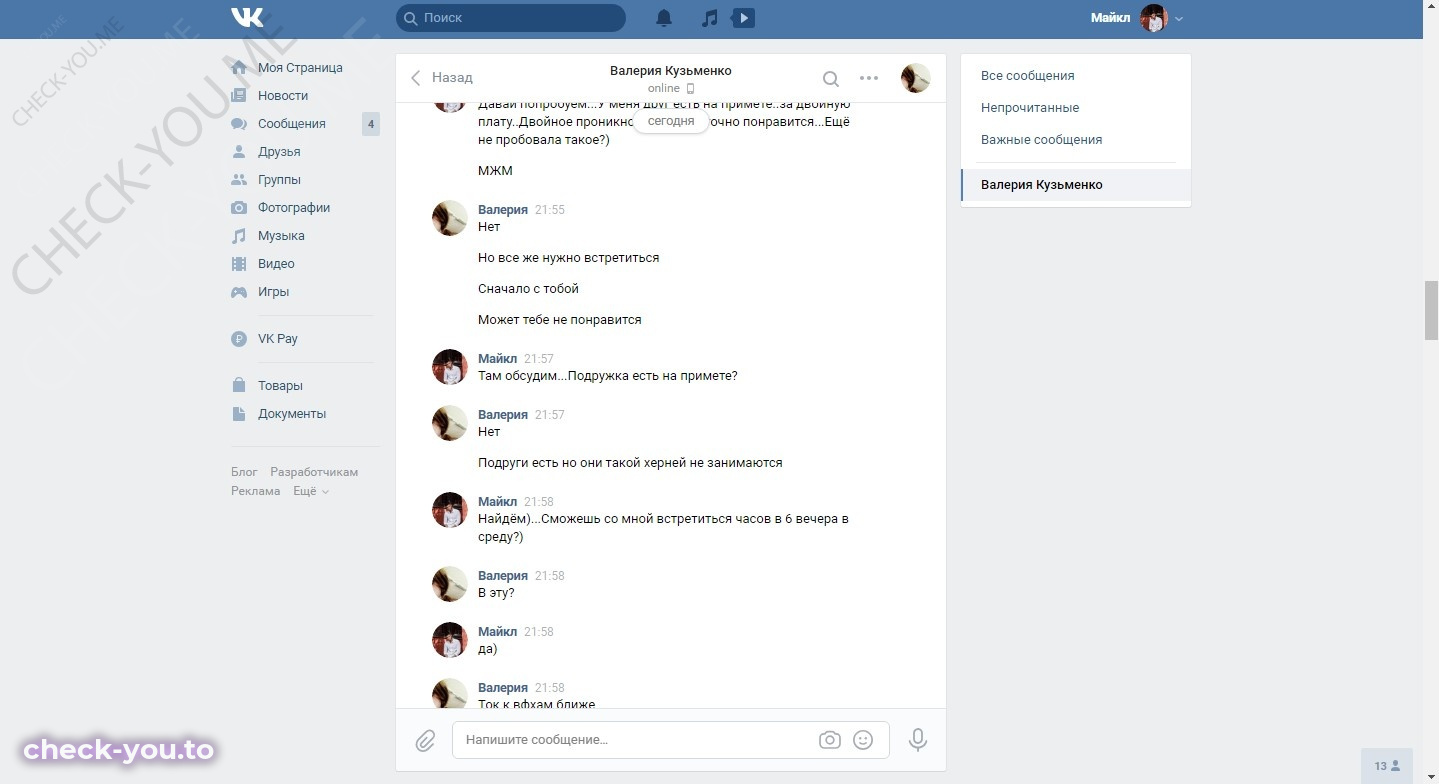Click the newspaper icon beside Новости
The height and width of the screenshot is (784, 1439).
click(x=239, y=96)
